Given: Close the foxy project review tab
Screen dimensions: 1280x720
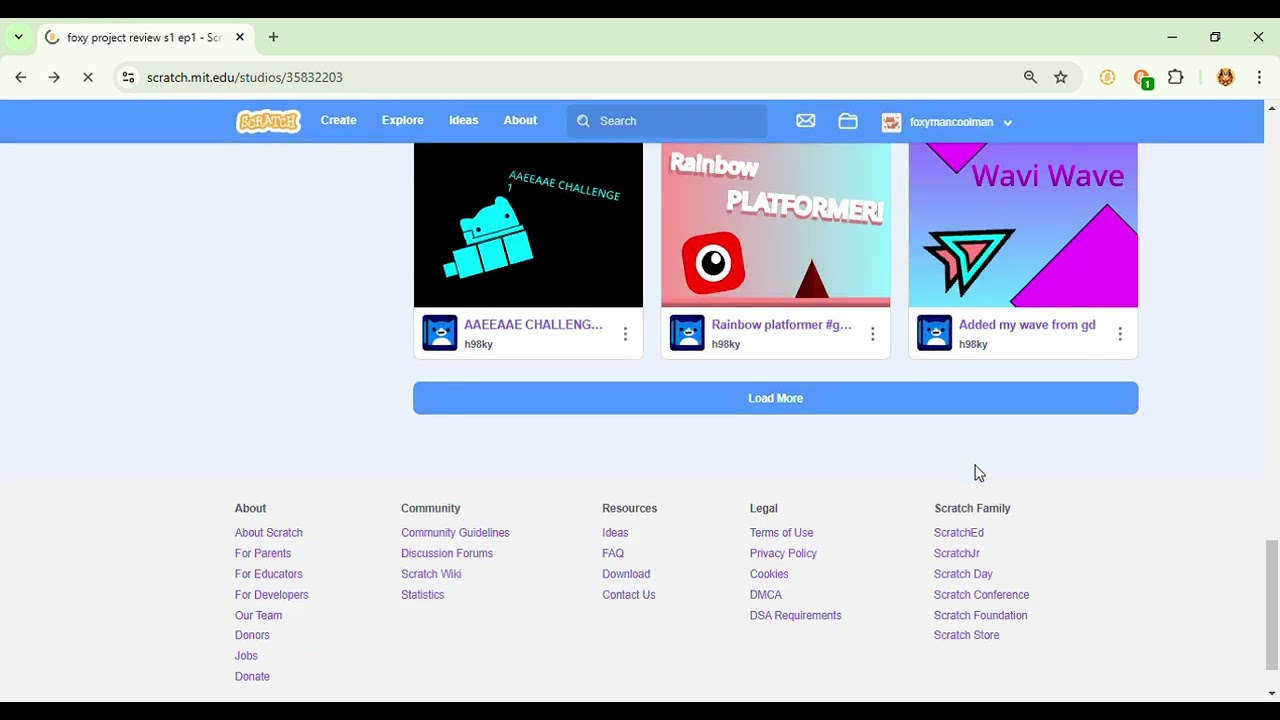Looking at the screenshot, I should click(240, 37).
